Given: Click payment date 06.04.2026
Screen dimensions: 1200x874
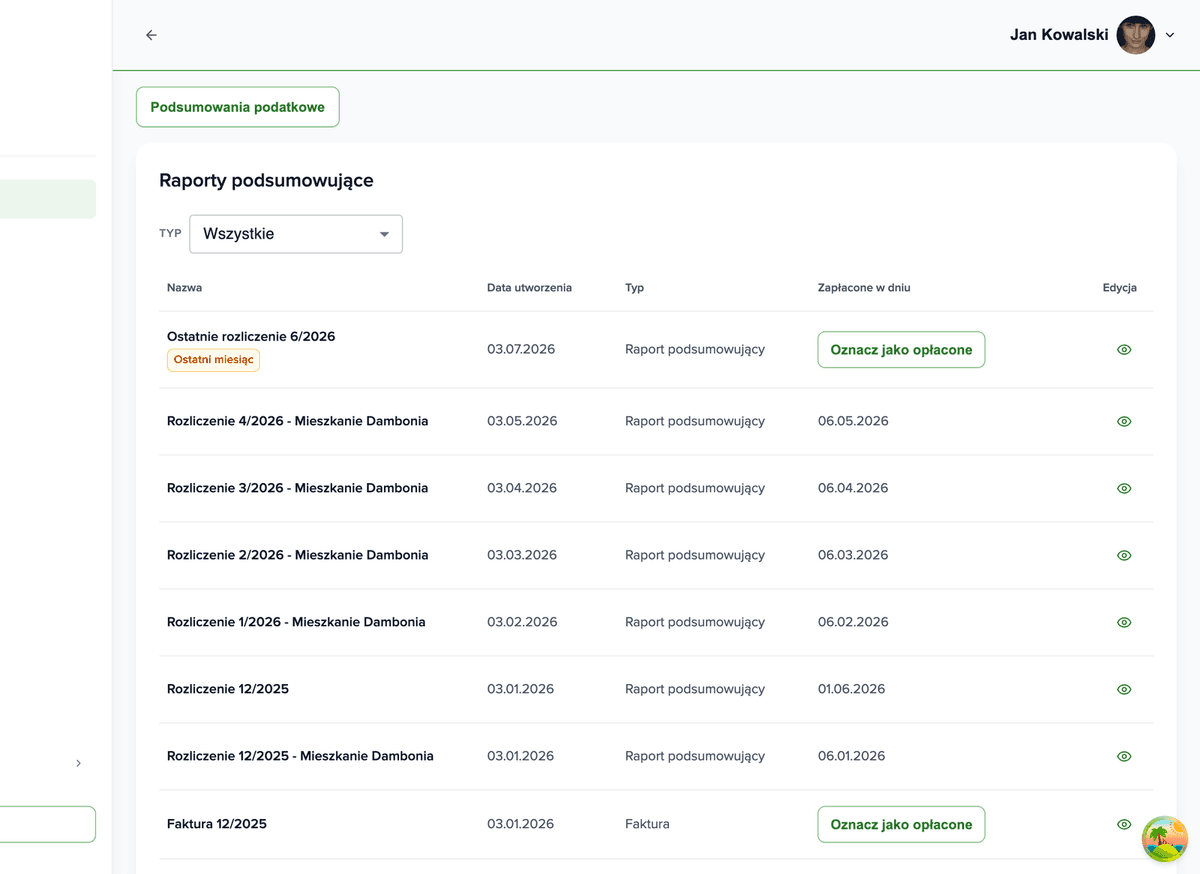Looking at the screenshot, I should coord(853,488).
